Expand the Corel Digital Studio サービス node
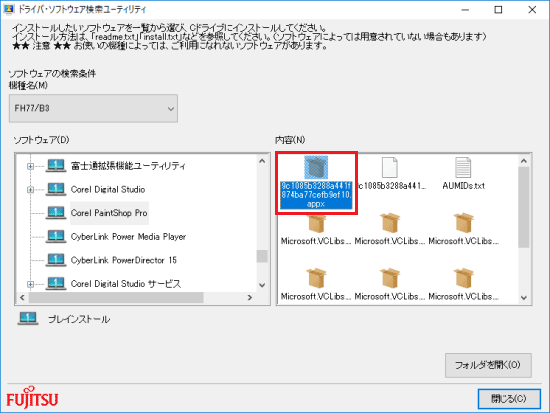 pyautogui.click(x=31, y=284)
